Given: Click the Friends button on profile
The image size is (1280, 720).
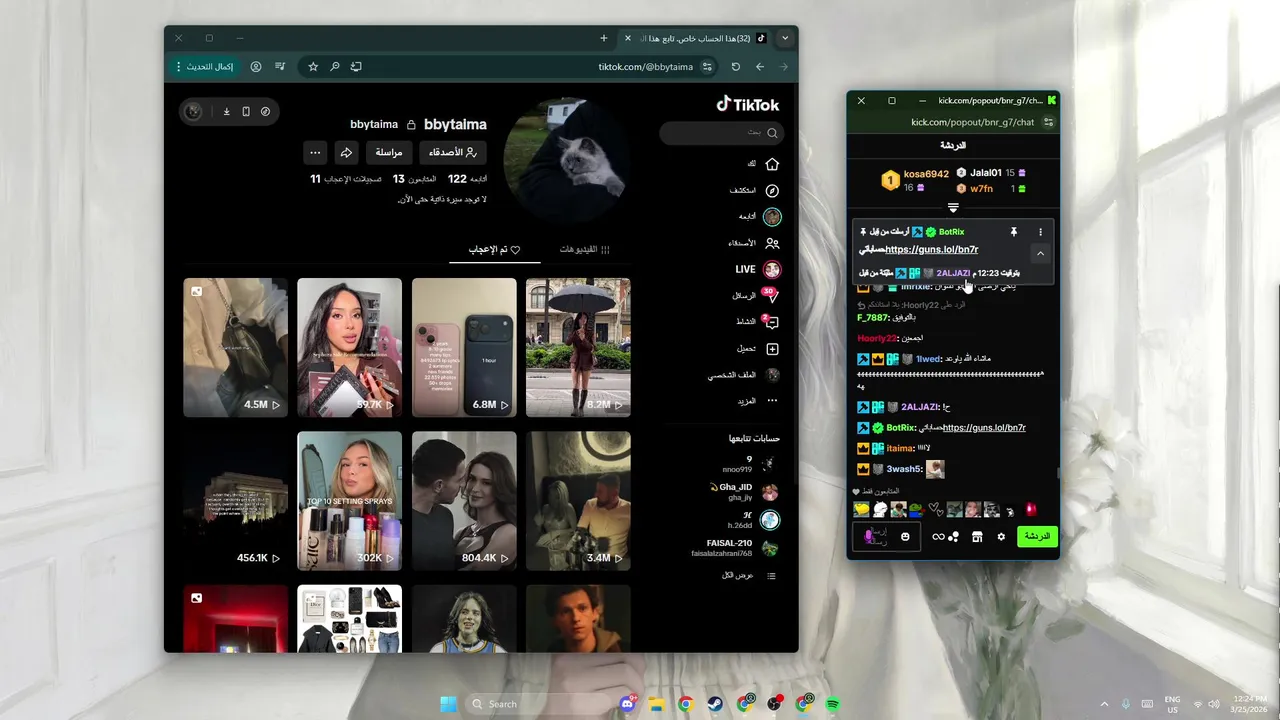Looking at the screenshot, I should (x=452, y=152).
